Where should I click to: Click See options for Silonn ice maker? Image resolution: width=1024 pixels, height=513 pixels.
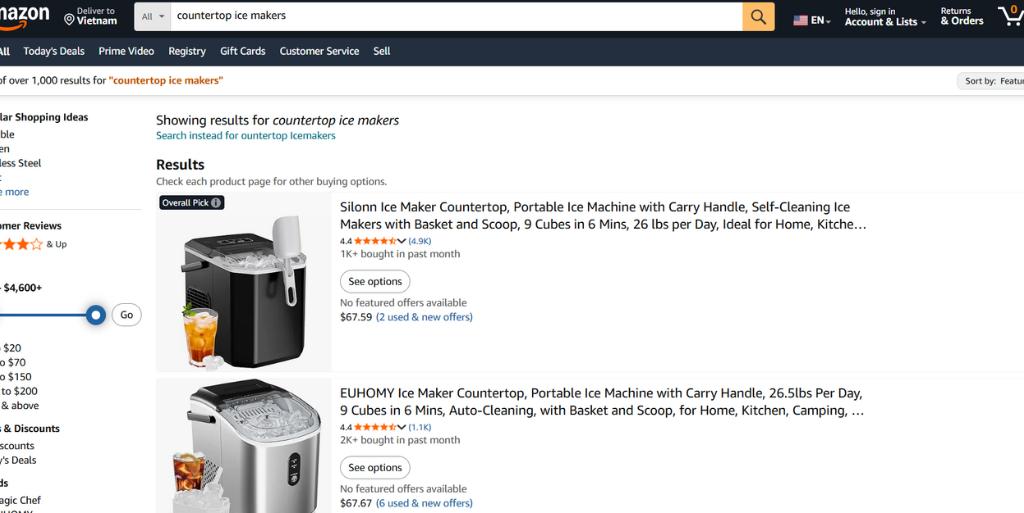coord(375,282)
